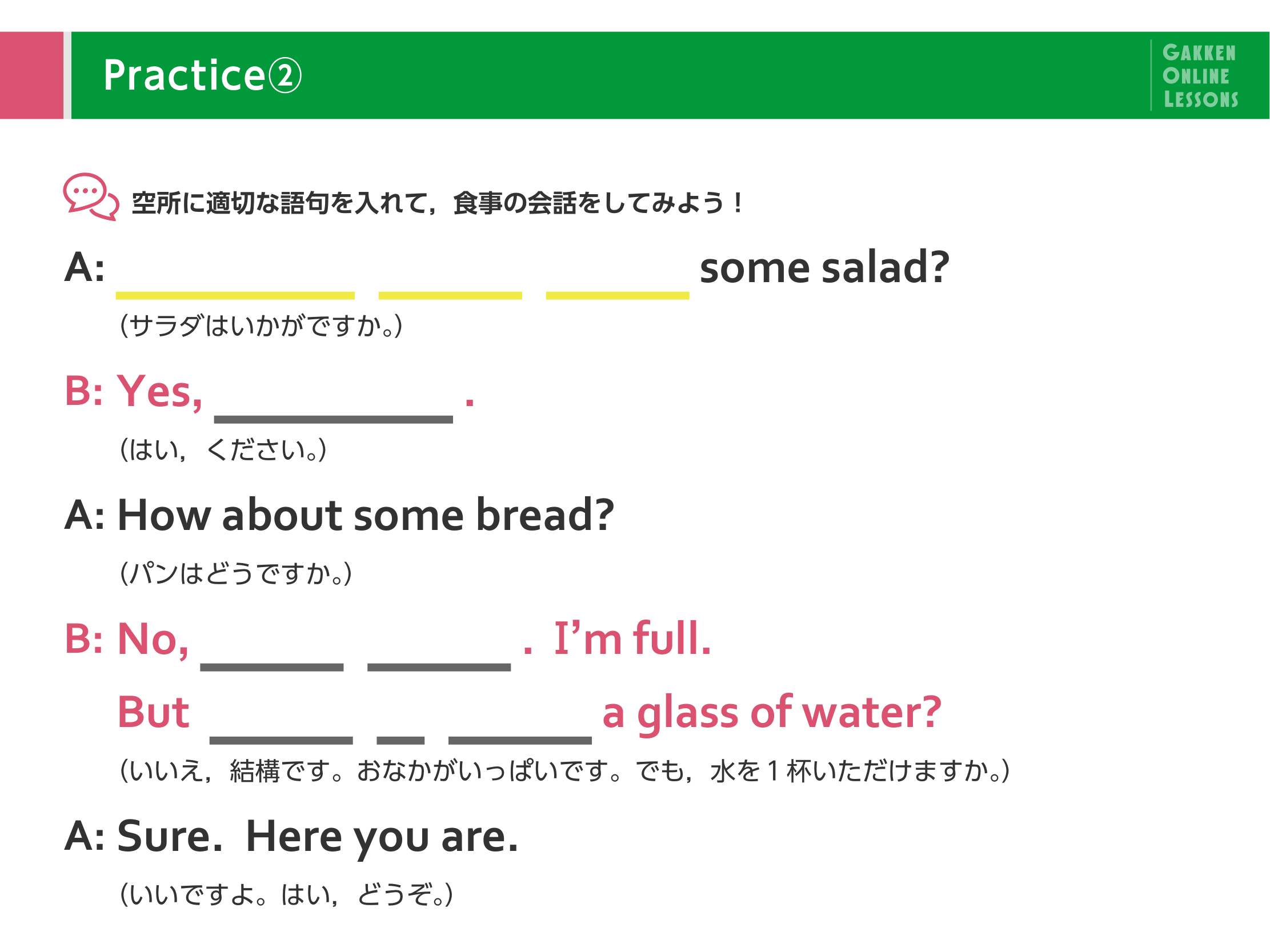Click the pink square in the header
This screenshot has height=952, width=1270.
(31, 75)
